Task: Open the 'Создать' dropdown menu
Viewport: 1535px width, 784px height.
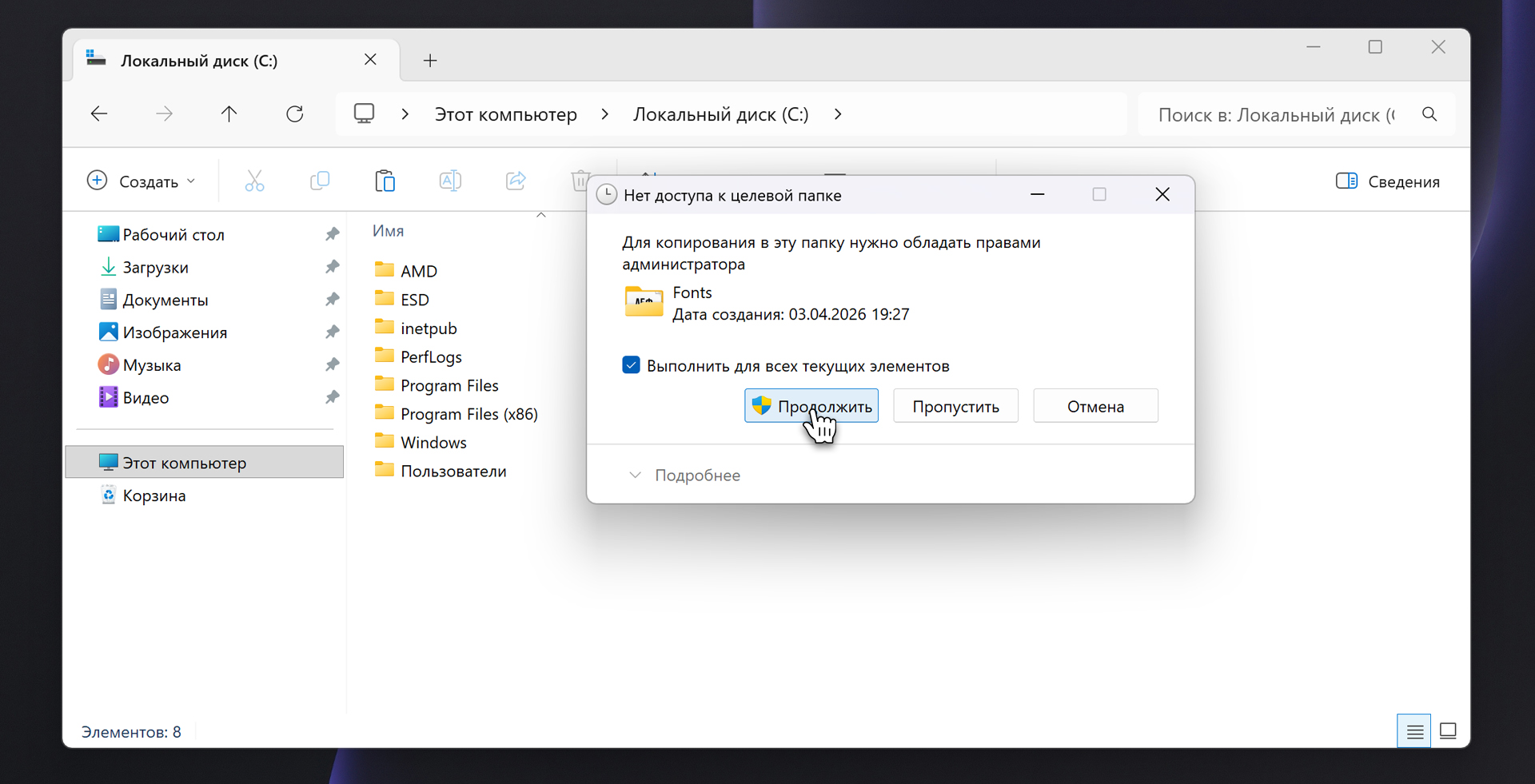Action: point(142,181)
